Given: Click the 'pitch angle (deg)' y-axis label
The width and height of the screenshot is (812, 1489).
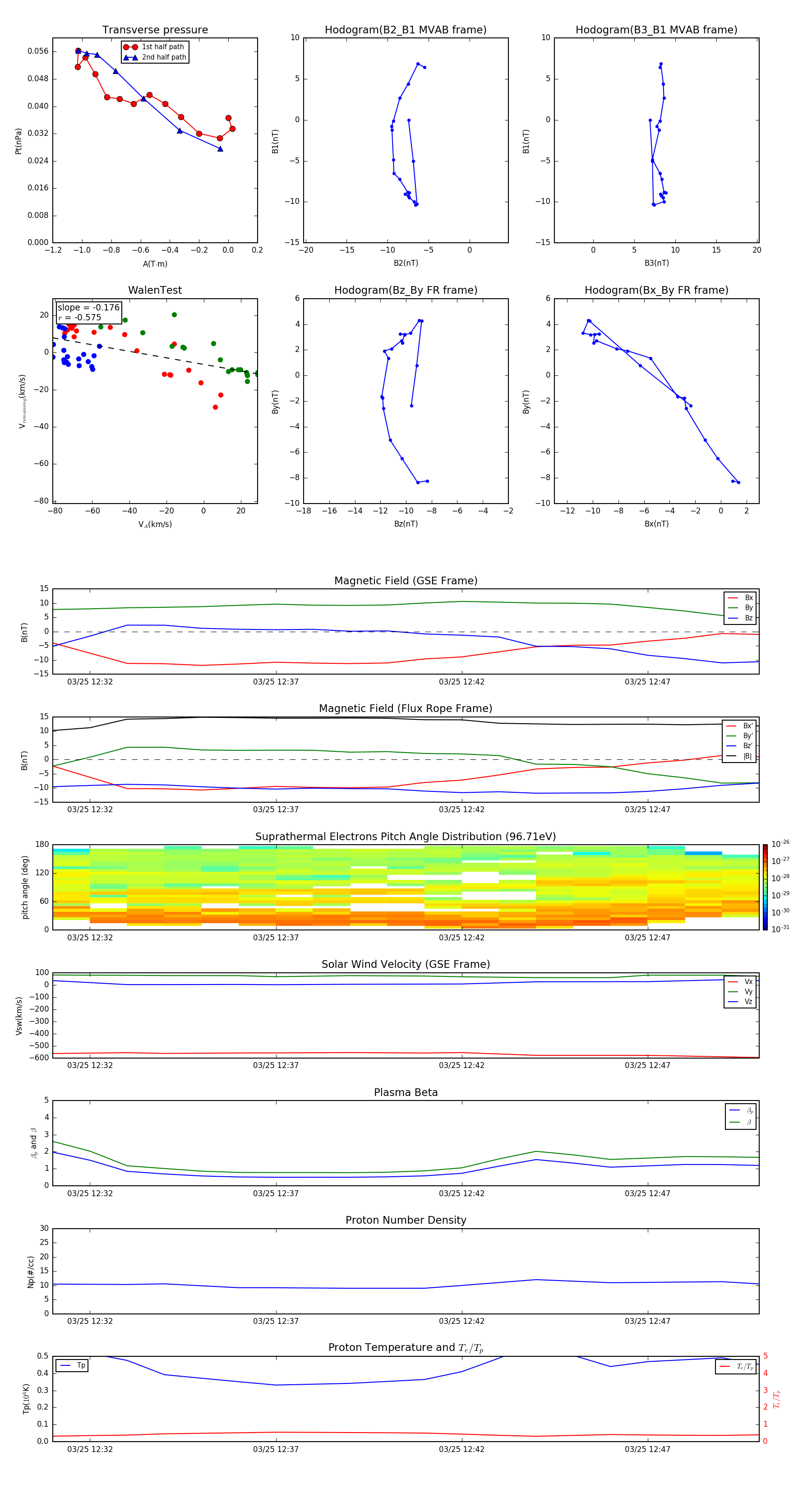Looking at the screenshot, I should (25, 887).
